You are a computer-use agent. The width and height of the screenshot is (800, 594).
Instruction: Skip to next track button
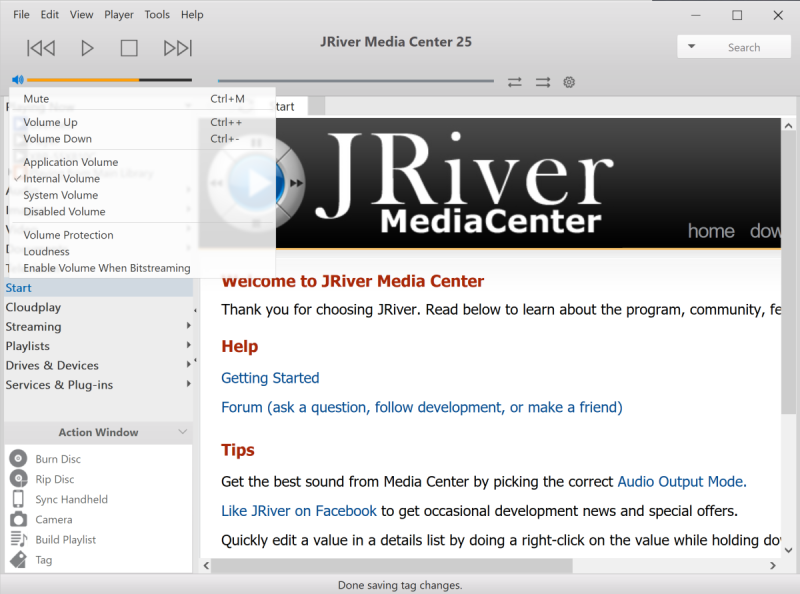(177, 48)
